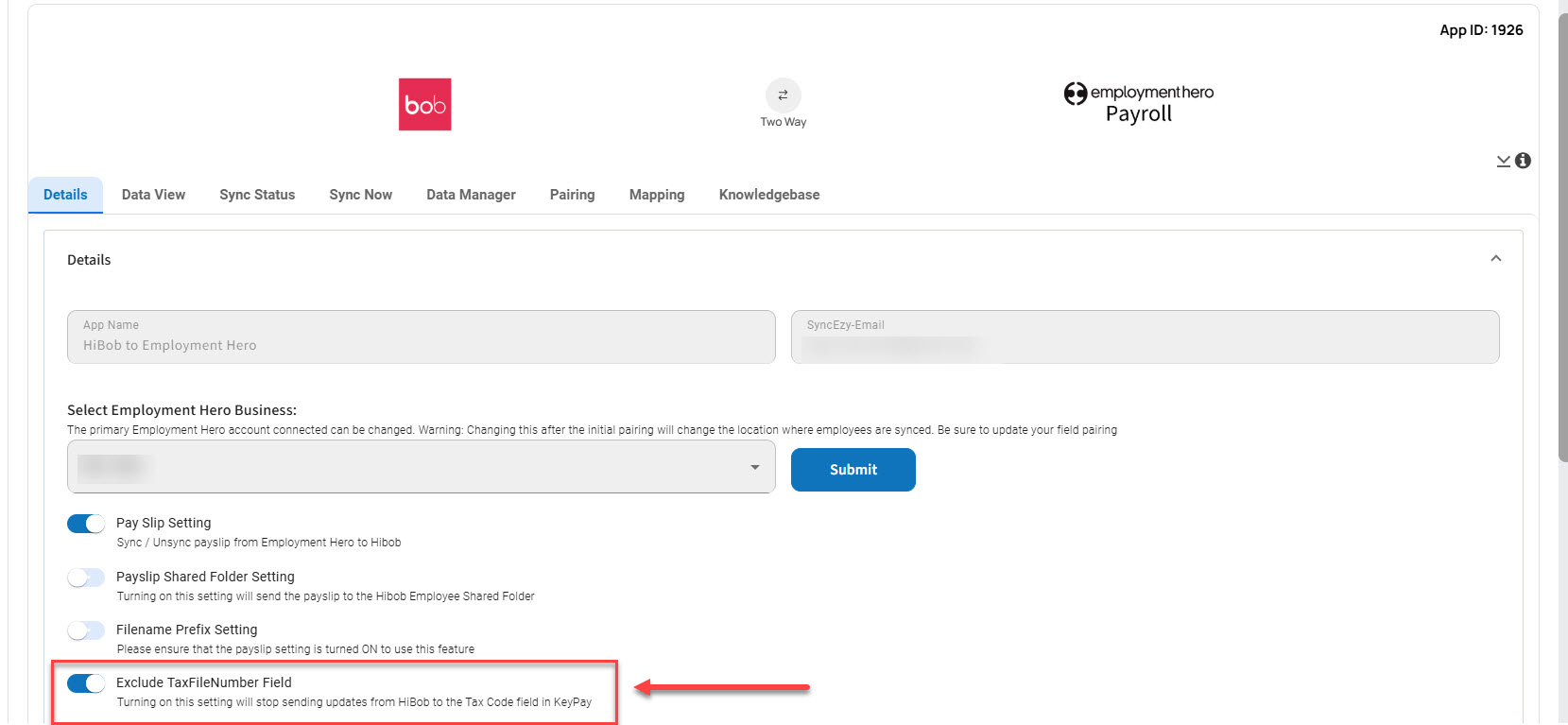Turn off the Pay Slip Setting toggle
Viewport: 1568px width, 725px height.
pyautogui.click(x=86, y=524)
